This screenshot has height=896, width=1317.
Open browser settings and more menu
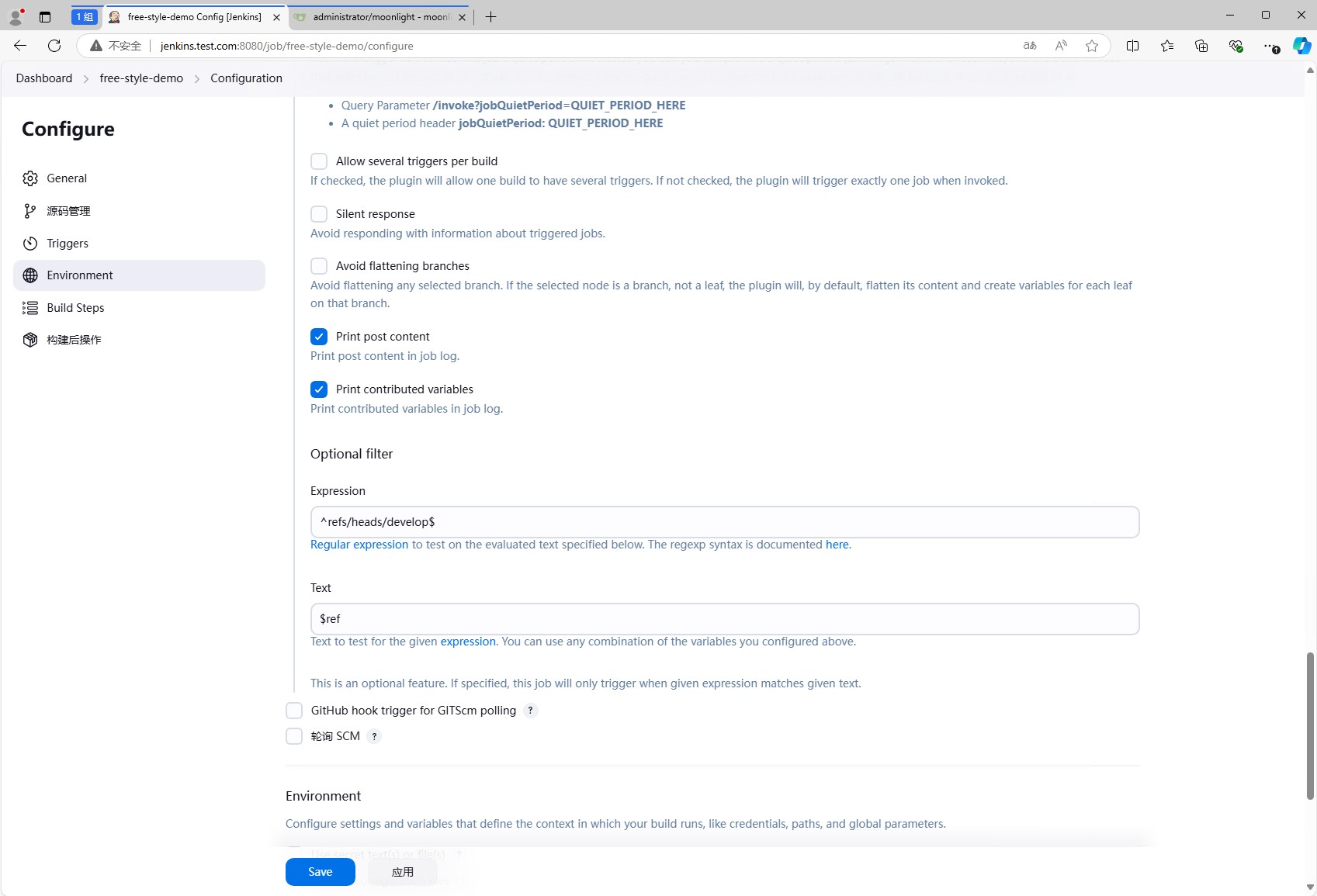pos(1270,46)
